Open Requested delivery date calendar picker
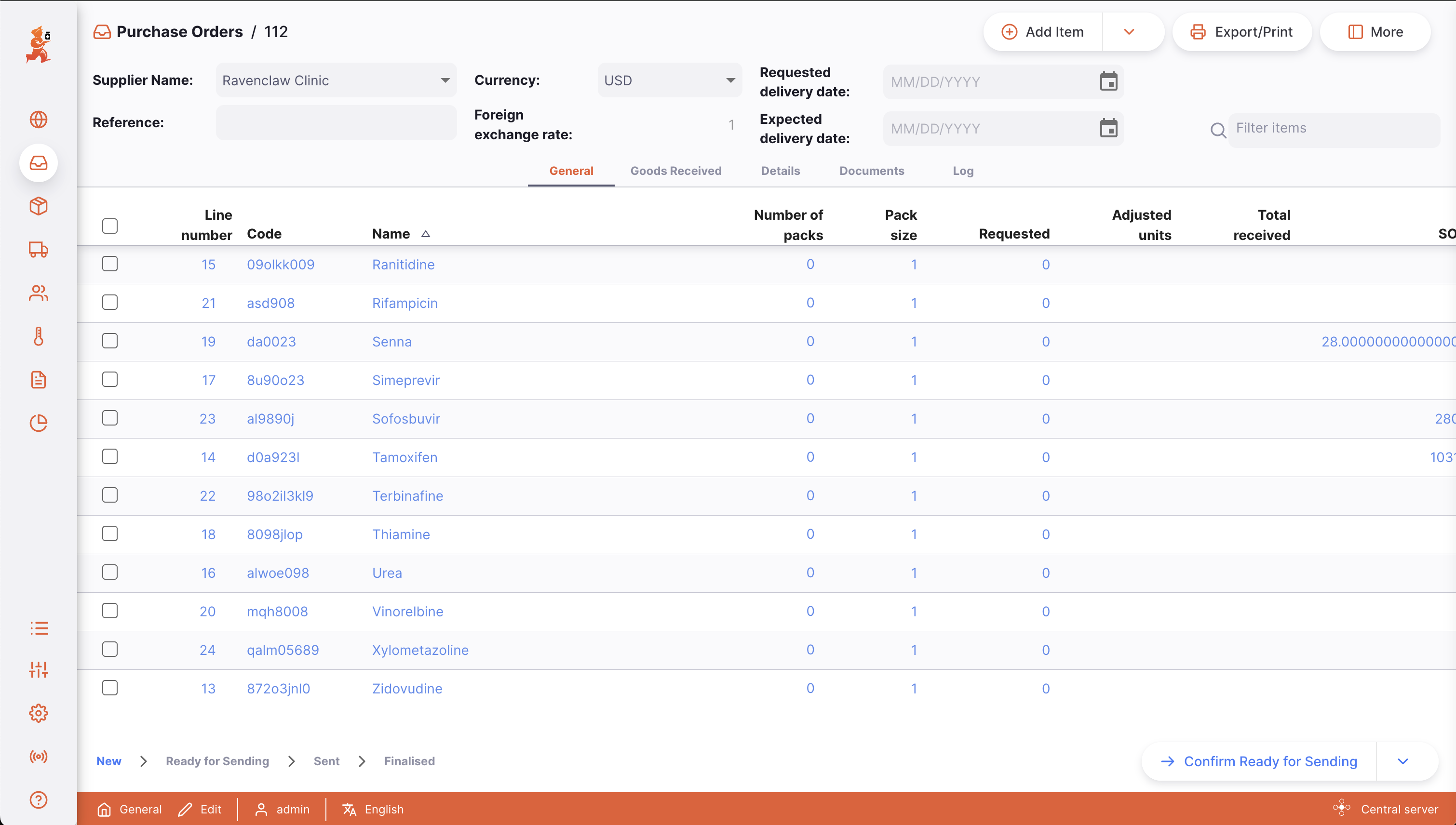 1108,81
